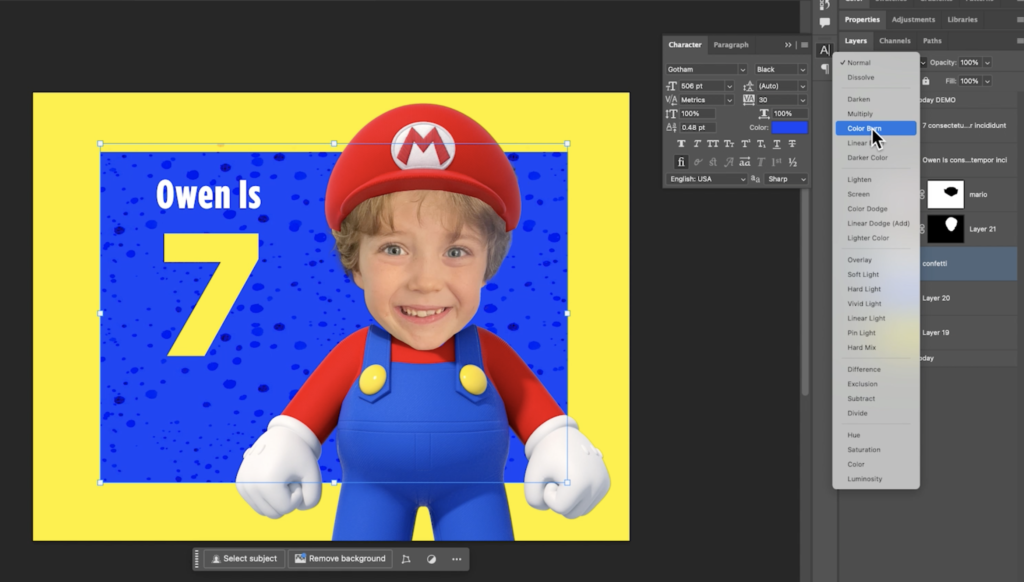Toggle ordinals (1st) OpenType button

(x=776, y=162)
